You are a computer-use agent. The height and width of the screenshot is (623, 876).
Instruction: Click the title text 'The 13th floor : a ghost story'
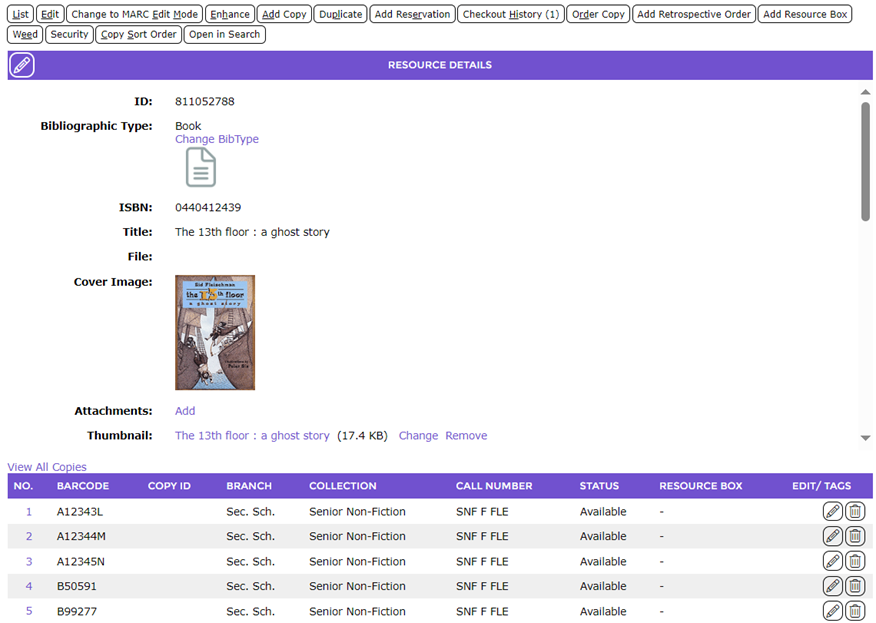tap(252, 232)
